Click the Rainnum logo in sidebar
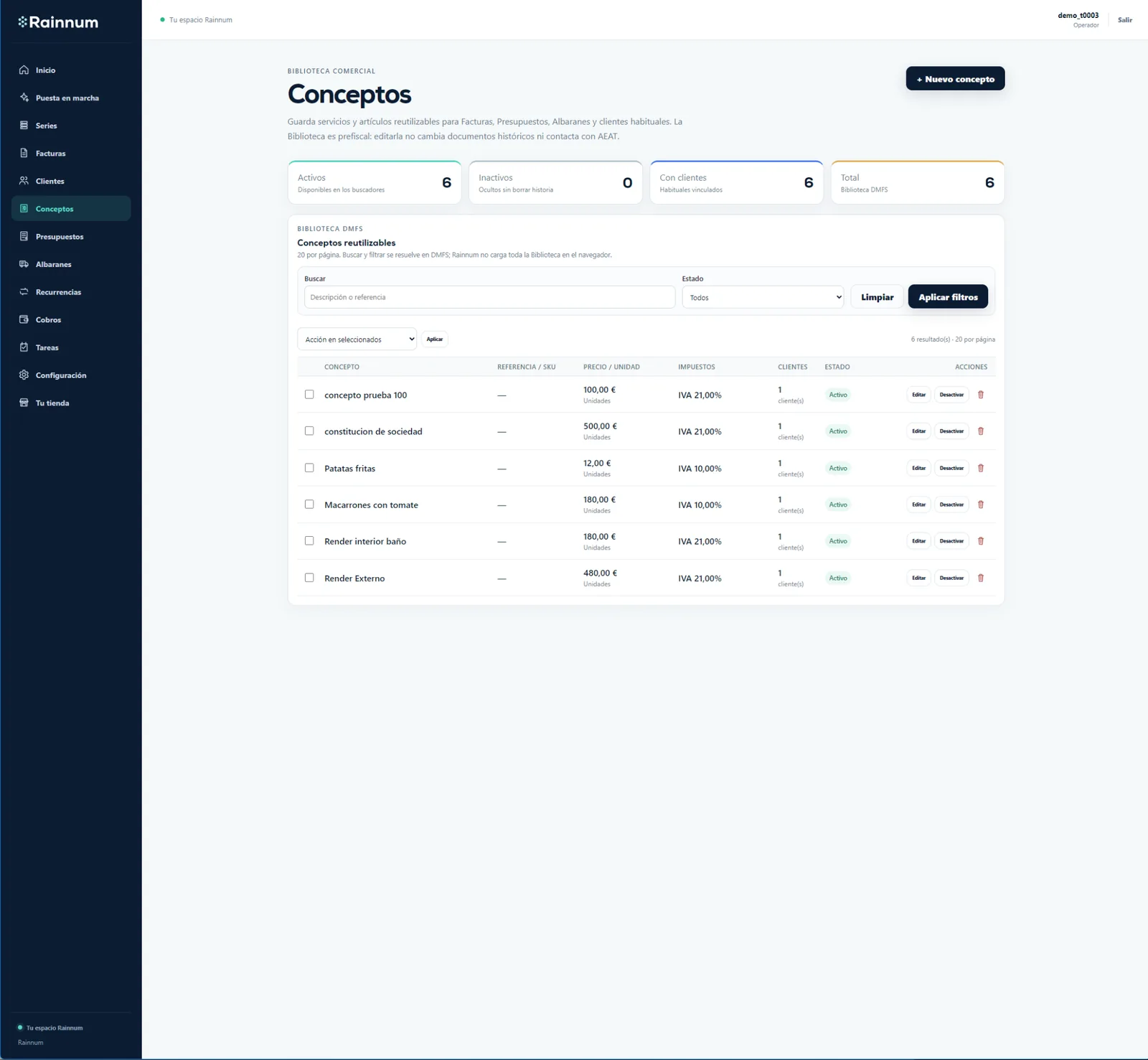 [58, 22]
